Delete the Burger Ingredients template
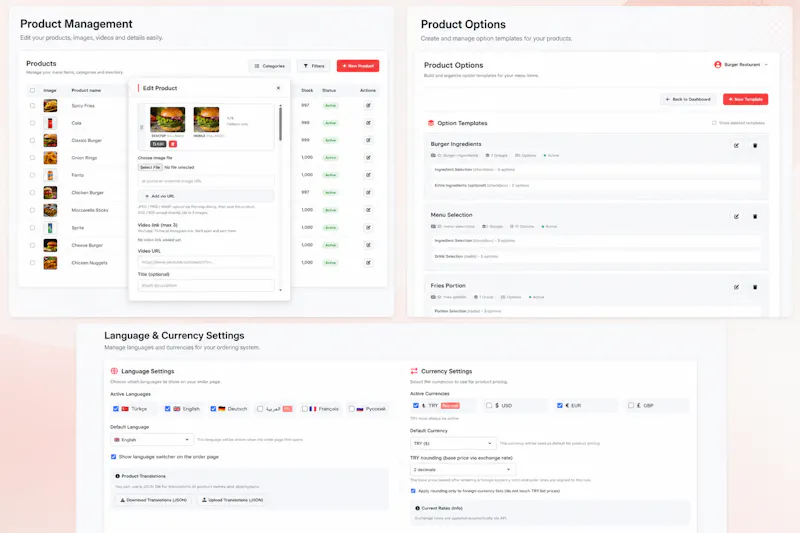 pyautogui.click(x=755, y=145)
